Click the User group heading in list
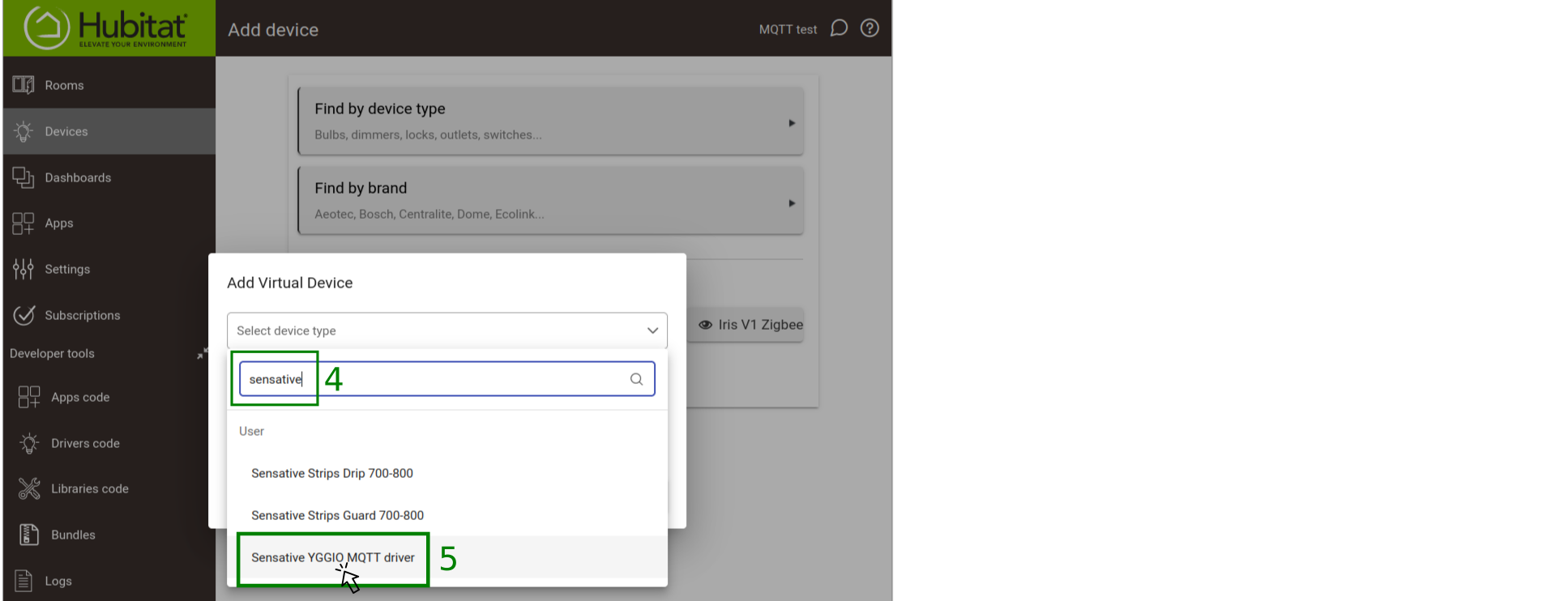Screen dimensions: 1568x601 point(251,431)
